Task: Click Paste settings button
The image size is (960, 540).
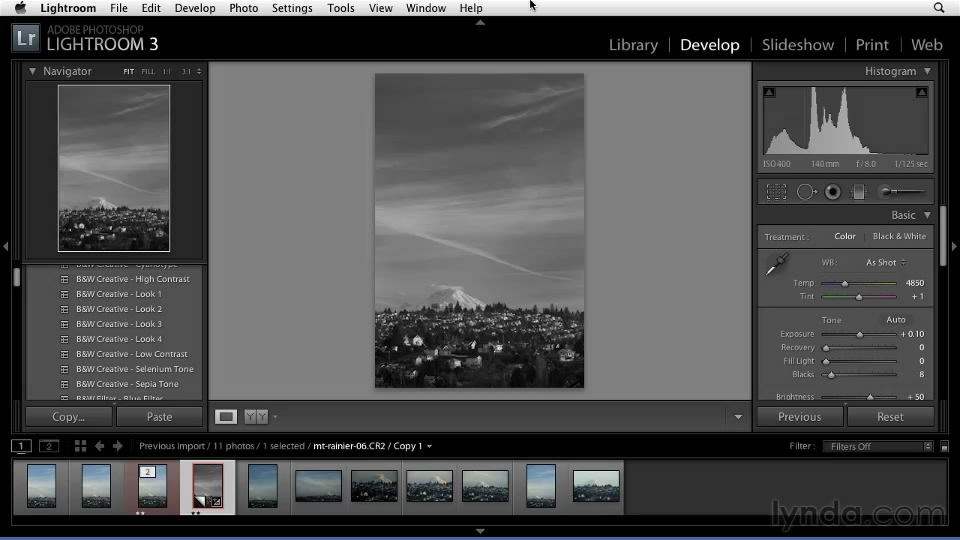Action: click(x=159, y=417)
